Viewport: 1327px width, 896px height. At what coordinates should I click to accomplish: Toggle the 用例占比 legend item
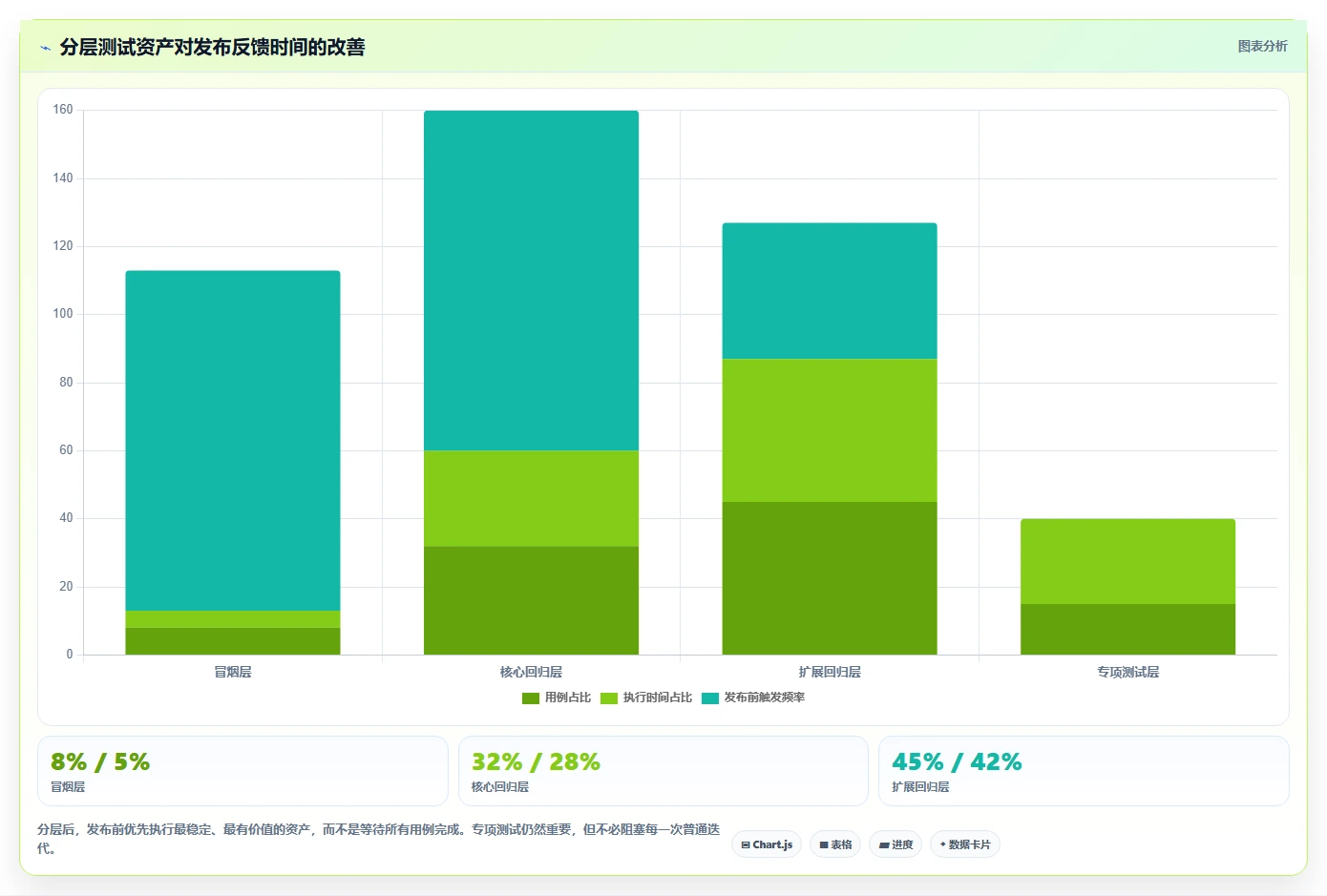pyautogui.click(x=557, y=698)
